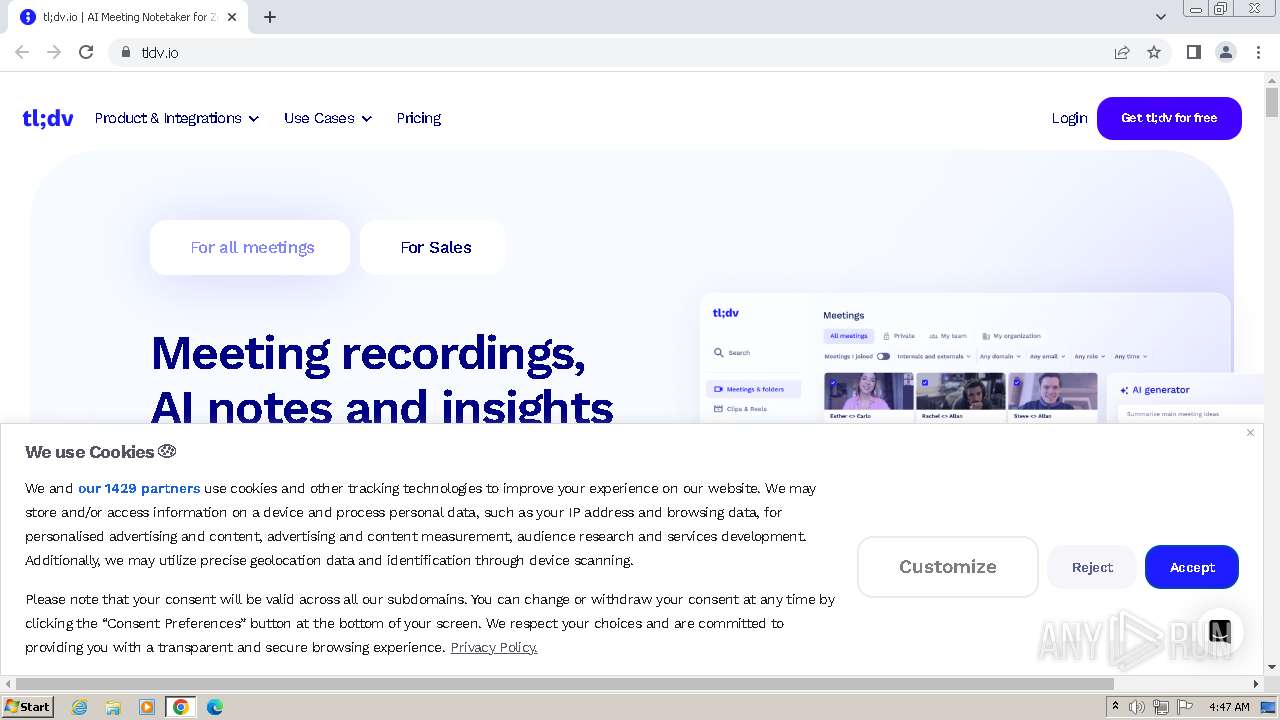The width and height of the screenshot is (1280, 720).
Task: Open Internals and externals filter
Action: [x=934, y=356]
